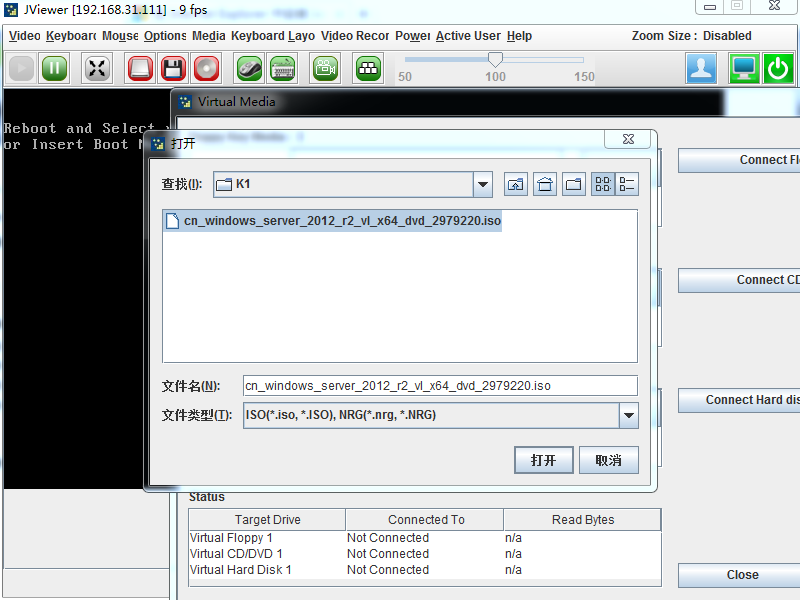Click the 取消 (Cancel) button

(x=608, y=460)
